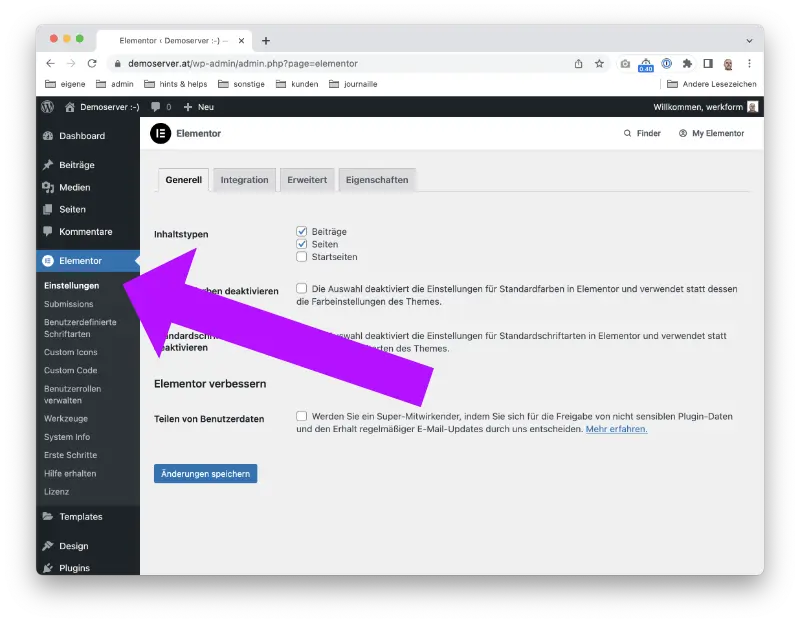Open the extensions puzzle icon
800x623 pixels.
pyautogui.click(x=687, y=63)
